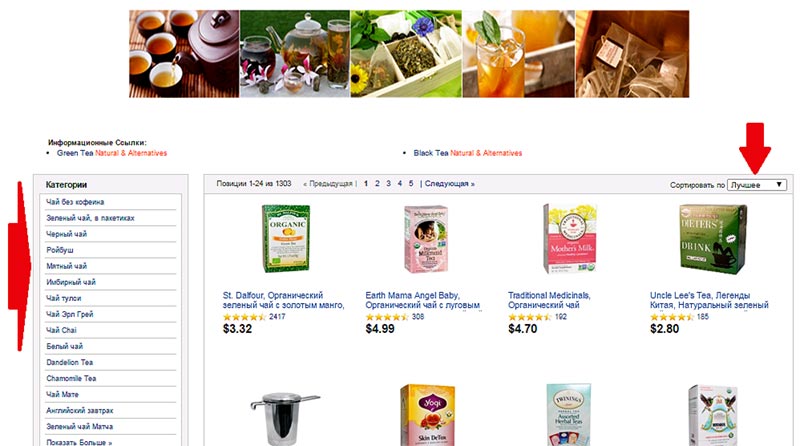Open the tea infuser strainer product image
The image size is (800, 446).
tap(285, 418)
